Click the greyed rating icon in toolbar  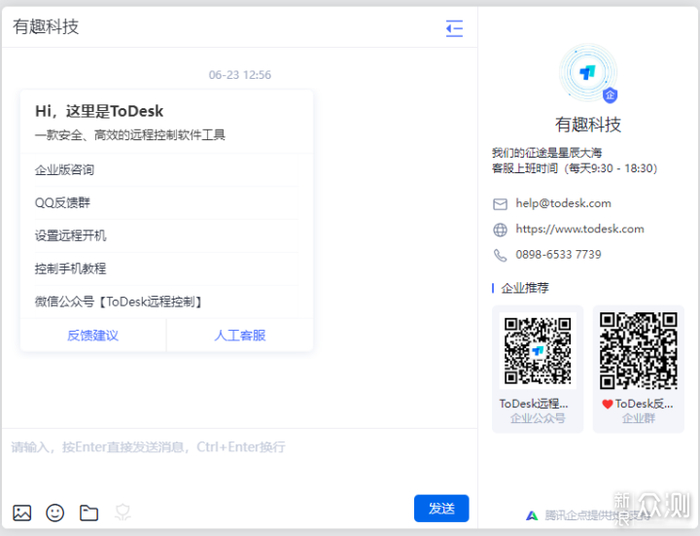click(123, 512)
